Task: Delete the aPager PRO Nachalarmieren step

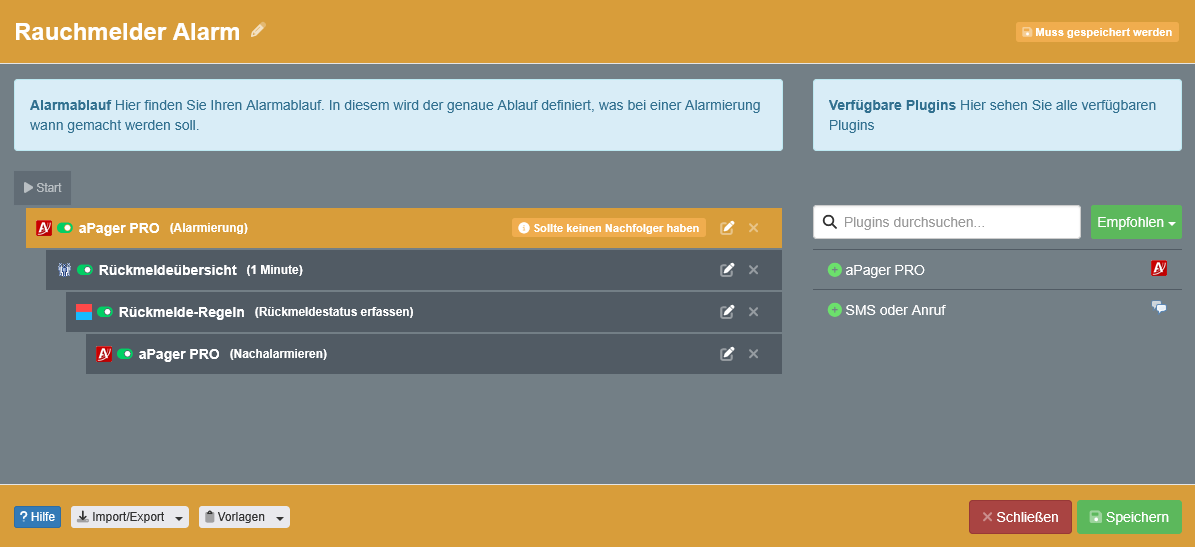Action: 753,354
